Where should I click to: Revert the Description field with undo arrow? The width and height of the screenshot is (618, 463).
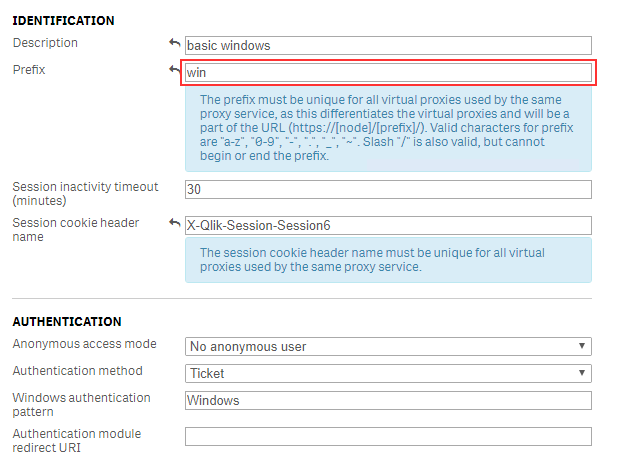(x=174, y=43)
